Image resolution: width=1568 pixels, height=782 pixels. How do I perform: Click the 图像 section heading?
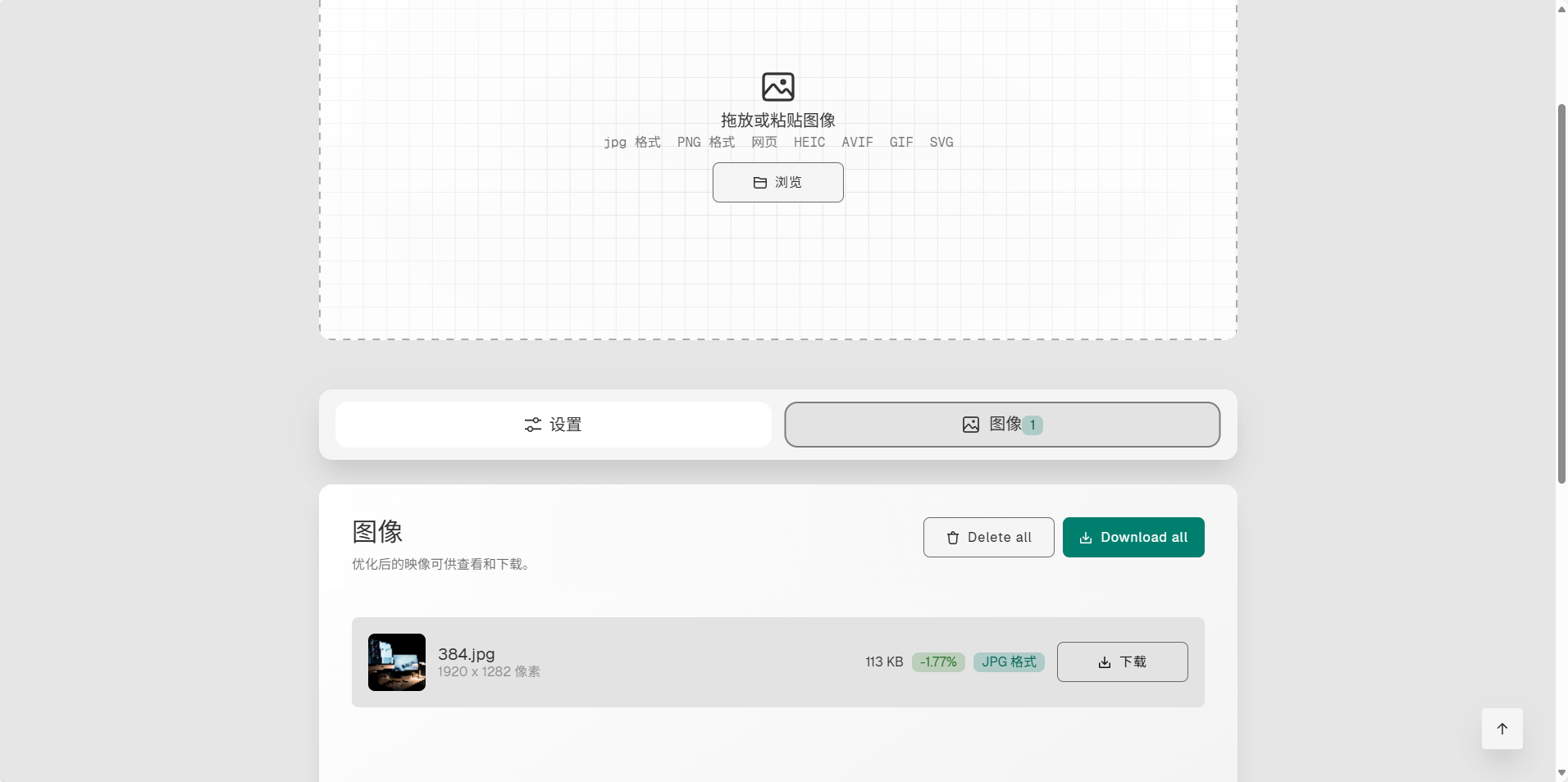tap(377, 531)
